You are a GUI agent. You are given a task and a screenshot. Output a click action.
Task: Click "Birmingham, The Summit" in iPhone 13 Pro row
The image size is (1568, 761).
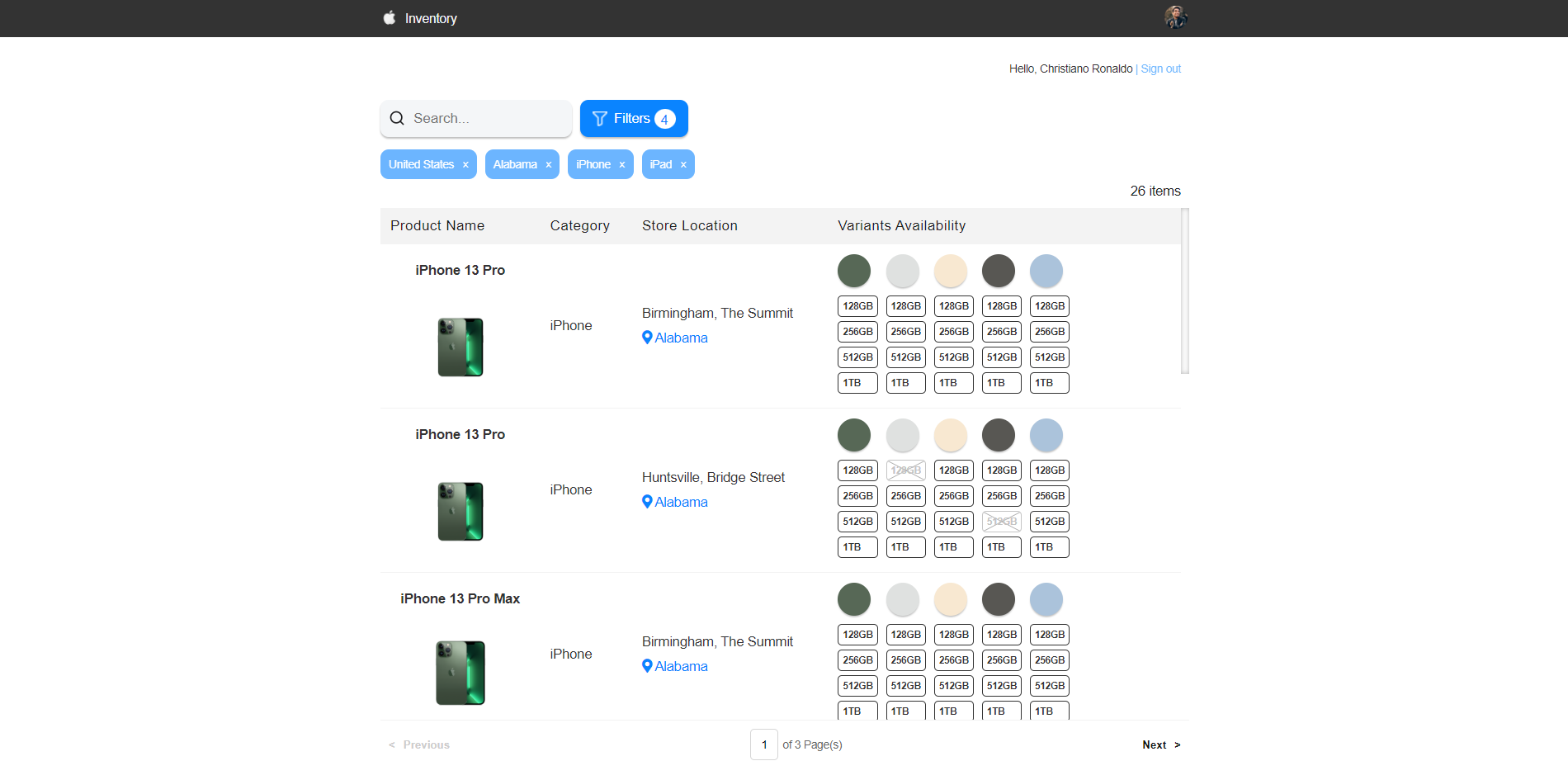coord(717,314)
